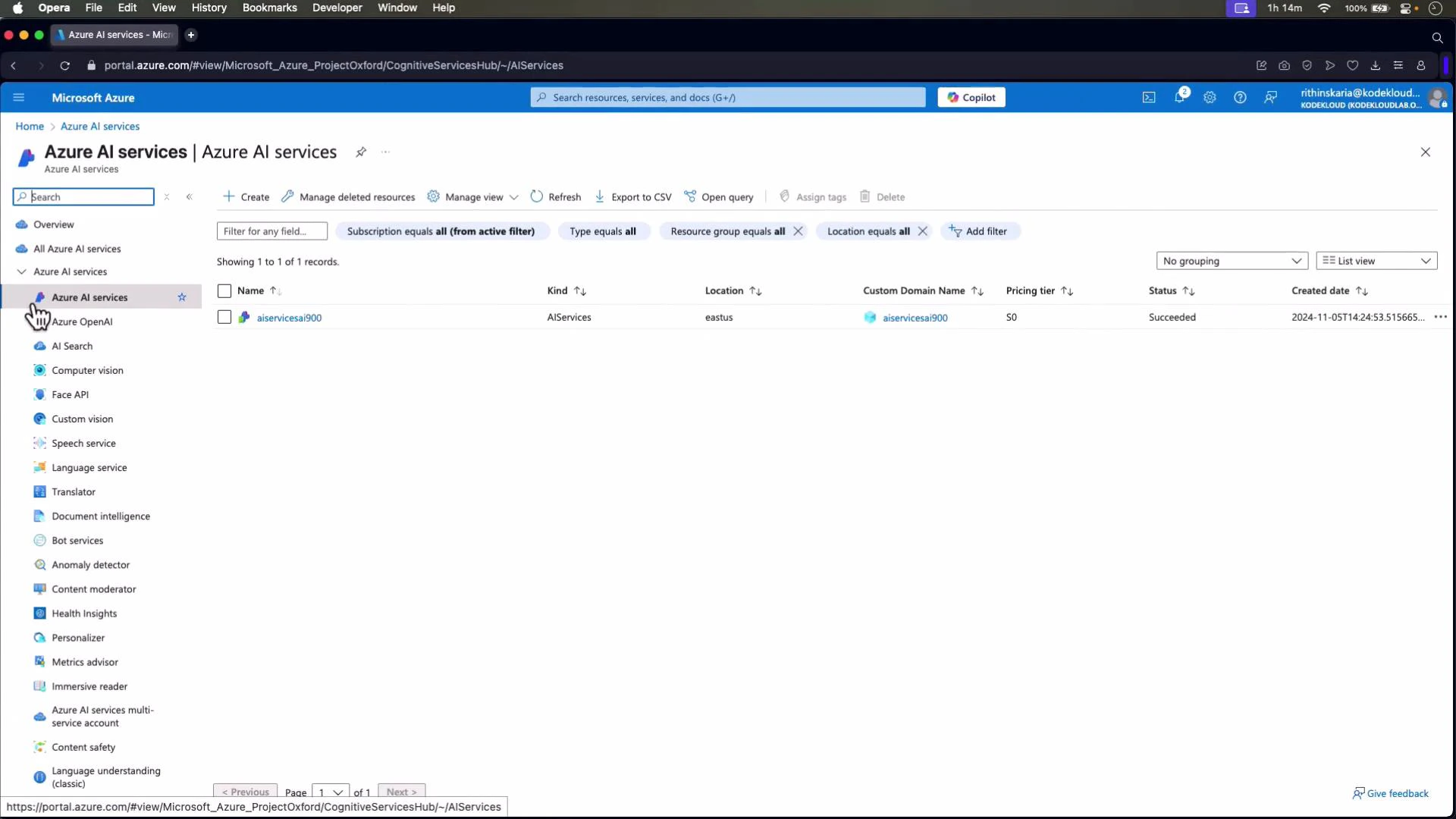The width and height of the screenshot is (1456, 819).
Task: Select all rows checkbox in header
Action: click(x=224, y=291)
